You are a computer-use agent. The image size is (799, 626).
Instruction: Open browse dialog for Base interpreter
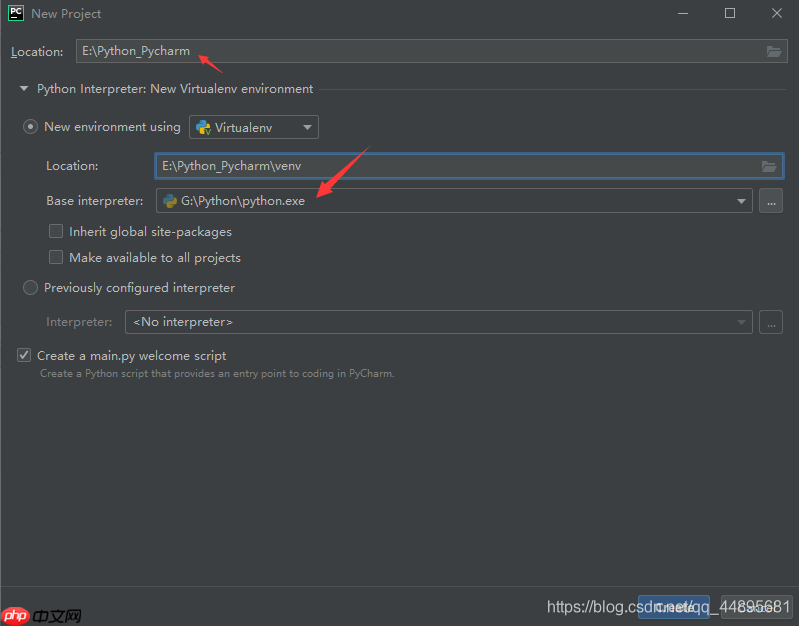[771, 201]
